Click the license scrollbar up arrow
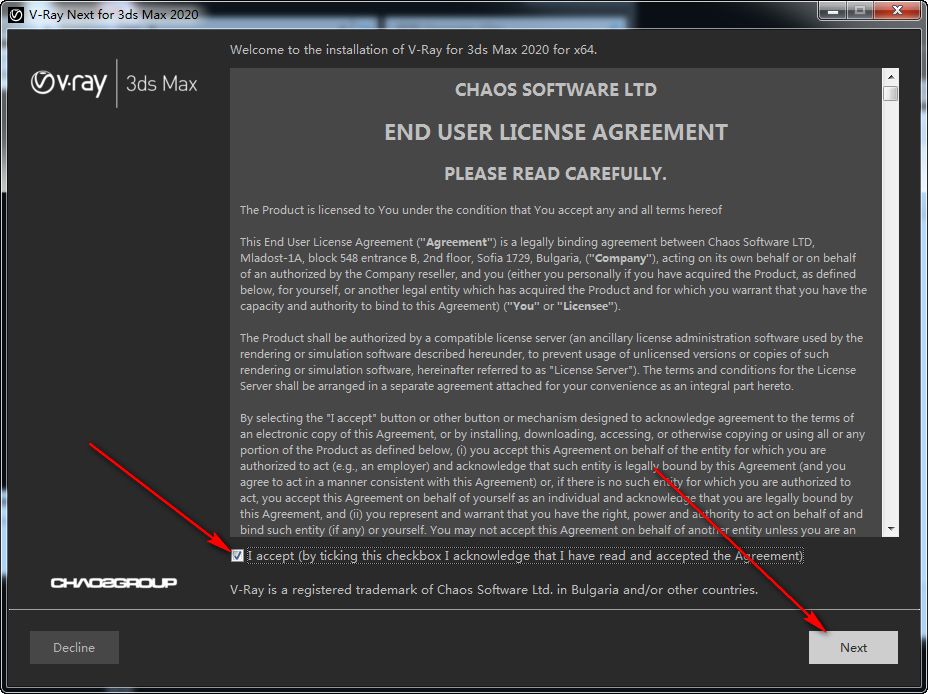This screenshot has width=928, height=694. click(890, 76)
